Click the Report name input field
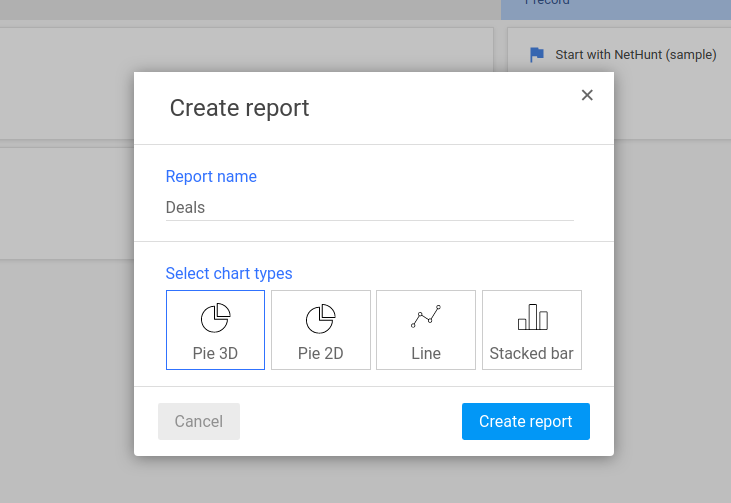 tap(370, 207)
